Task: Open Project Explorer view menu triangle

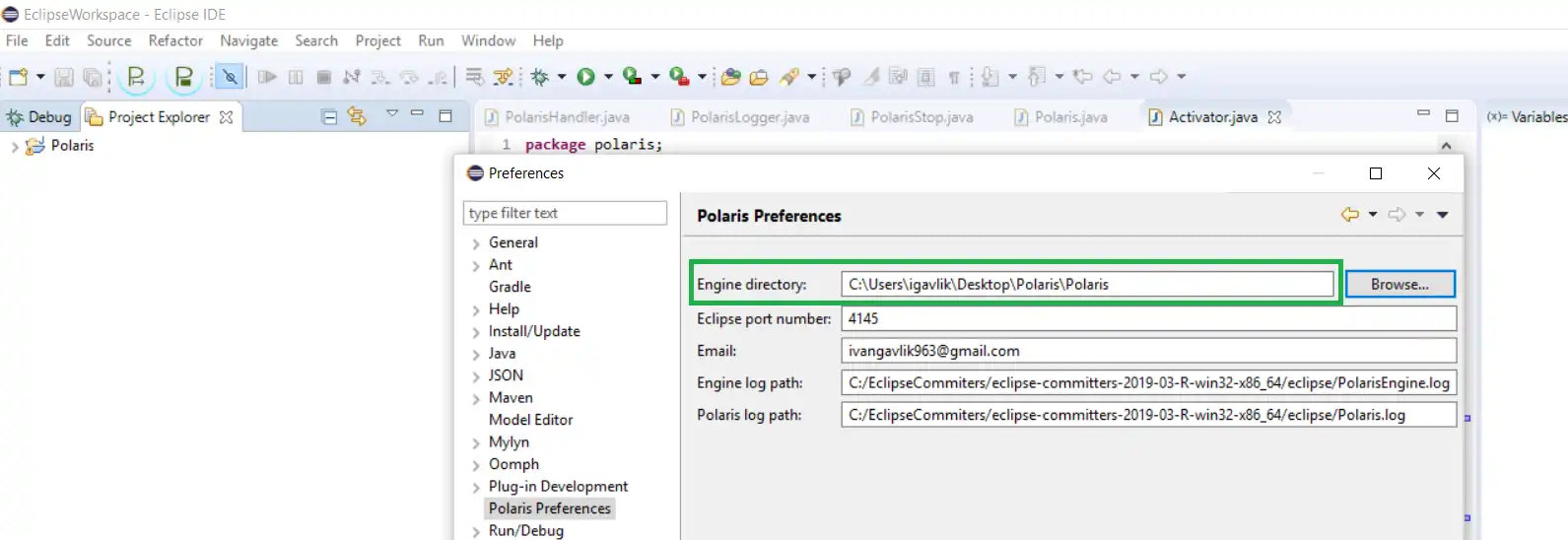Action: pyautogui.click(x=392, y=113)
